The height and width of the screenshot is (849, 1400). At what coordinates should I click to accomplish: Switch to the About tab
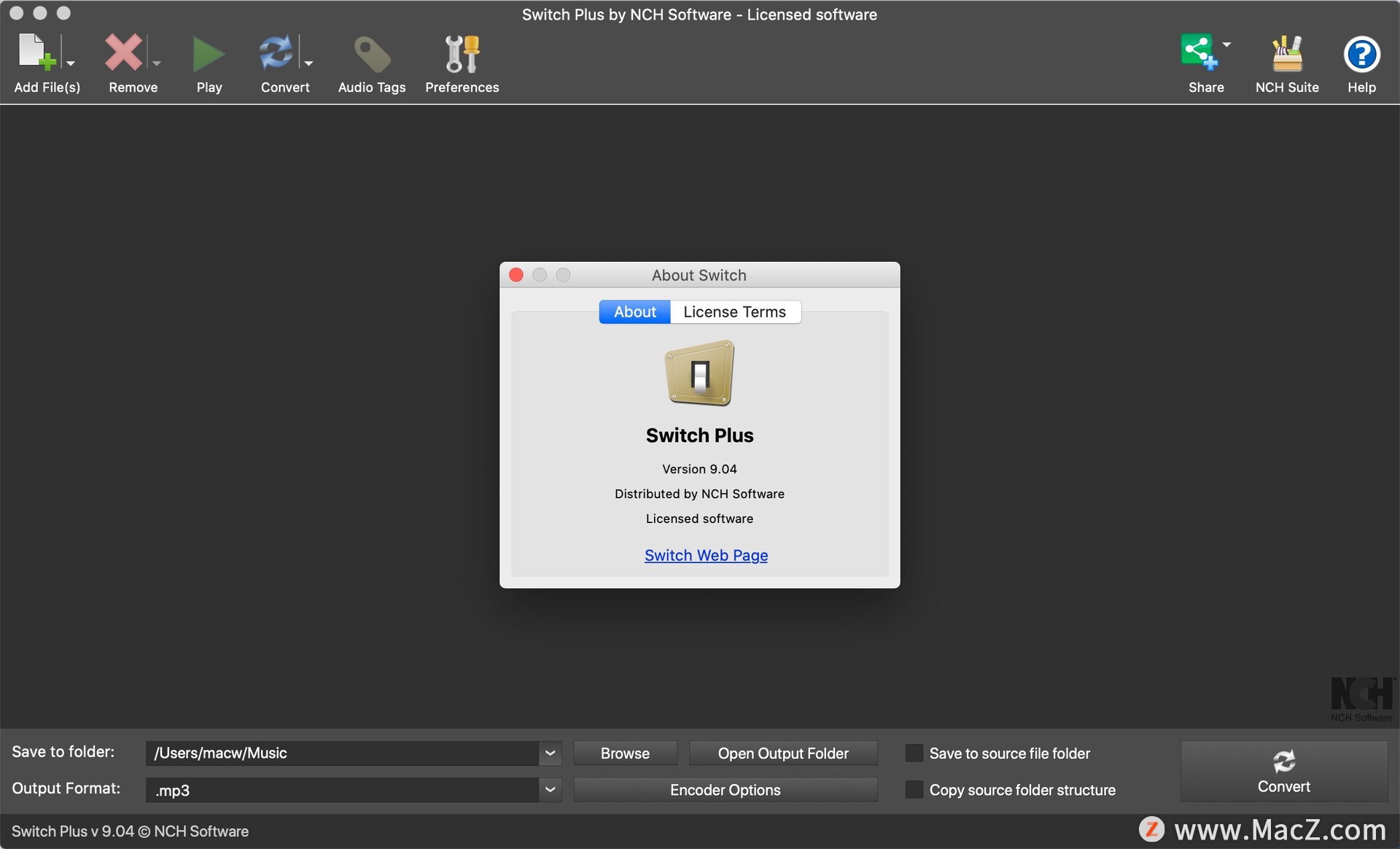tap(634, 311)
